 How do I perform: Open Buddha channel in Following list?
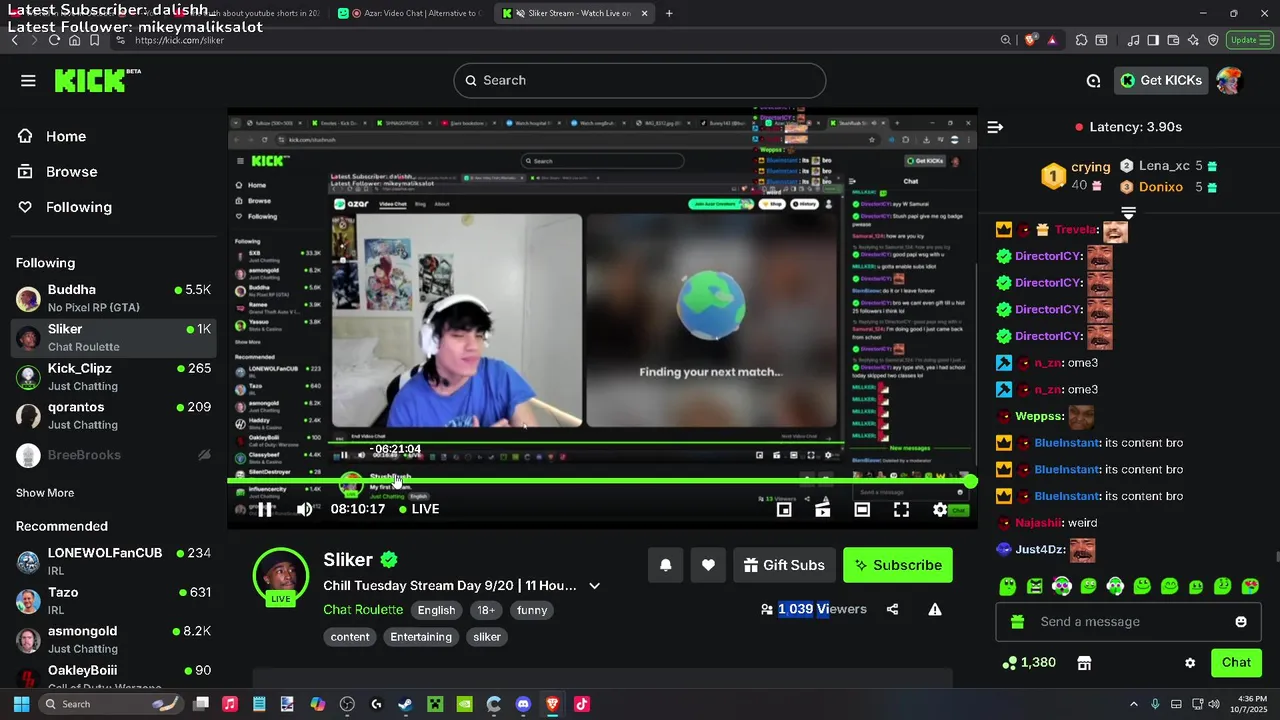114,298
